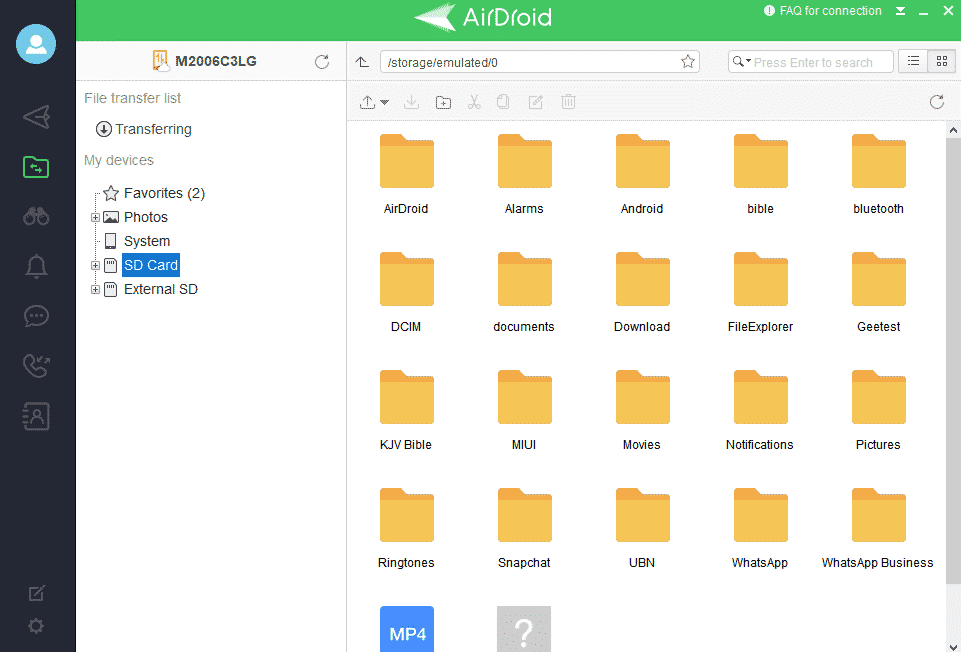Star the current path as favorite
This screenshot has width=961, height=652.
click(x=687, y=61)
